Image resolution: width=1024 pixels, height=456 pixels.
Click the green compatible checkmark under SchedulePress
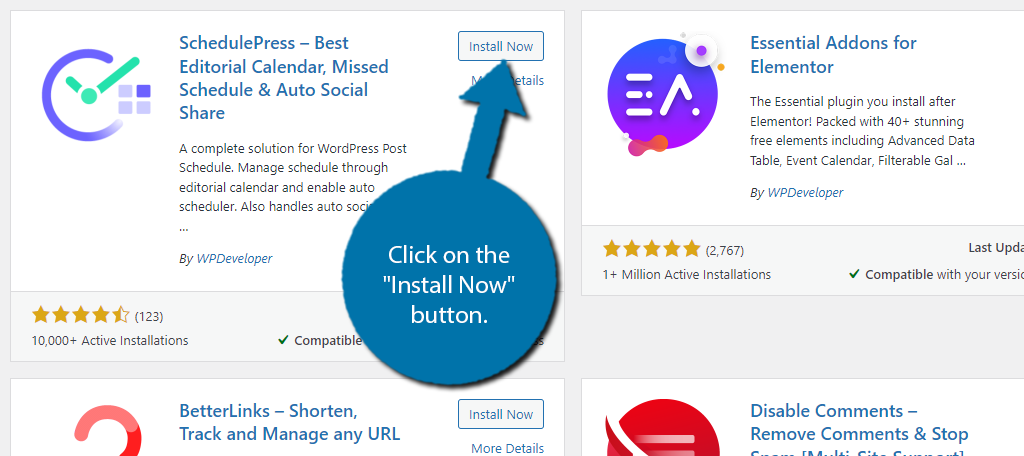283,340
